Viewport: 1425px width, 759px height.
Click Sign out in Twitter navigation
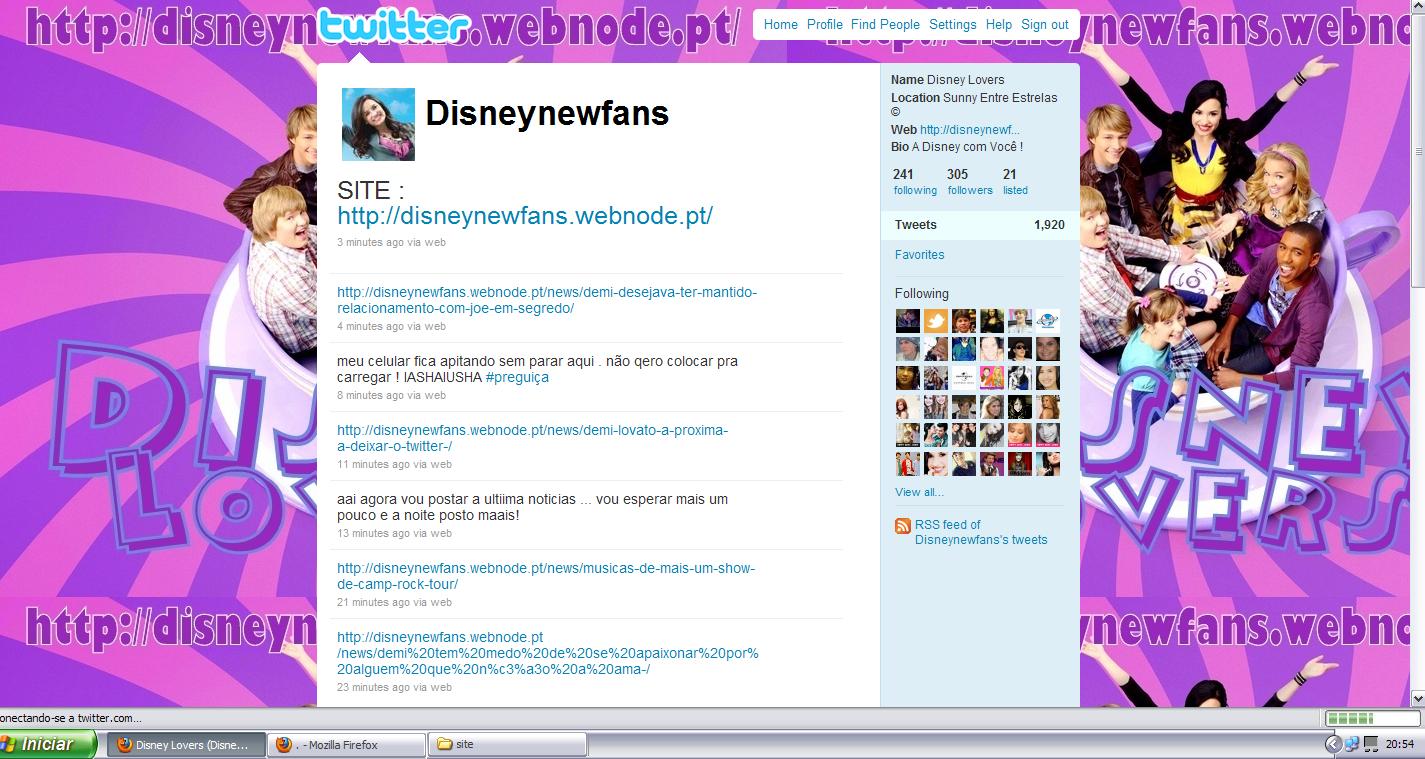coord(1045,25)
